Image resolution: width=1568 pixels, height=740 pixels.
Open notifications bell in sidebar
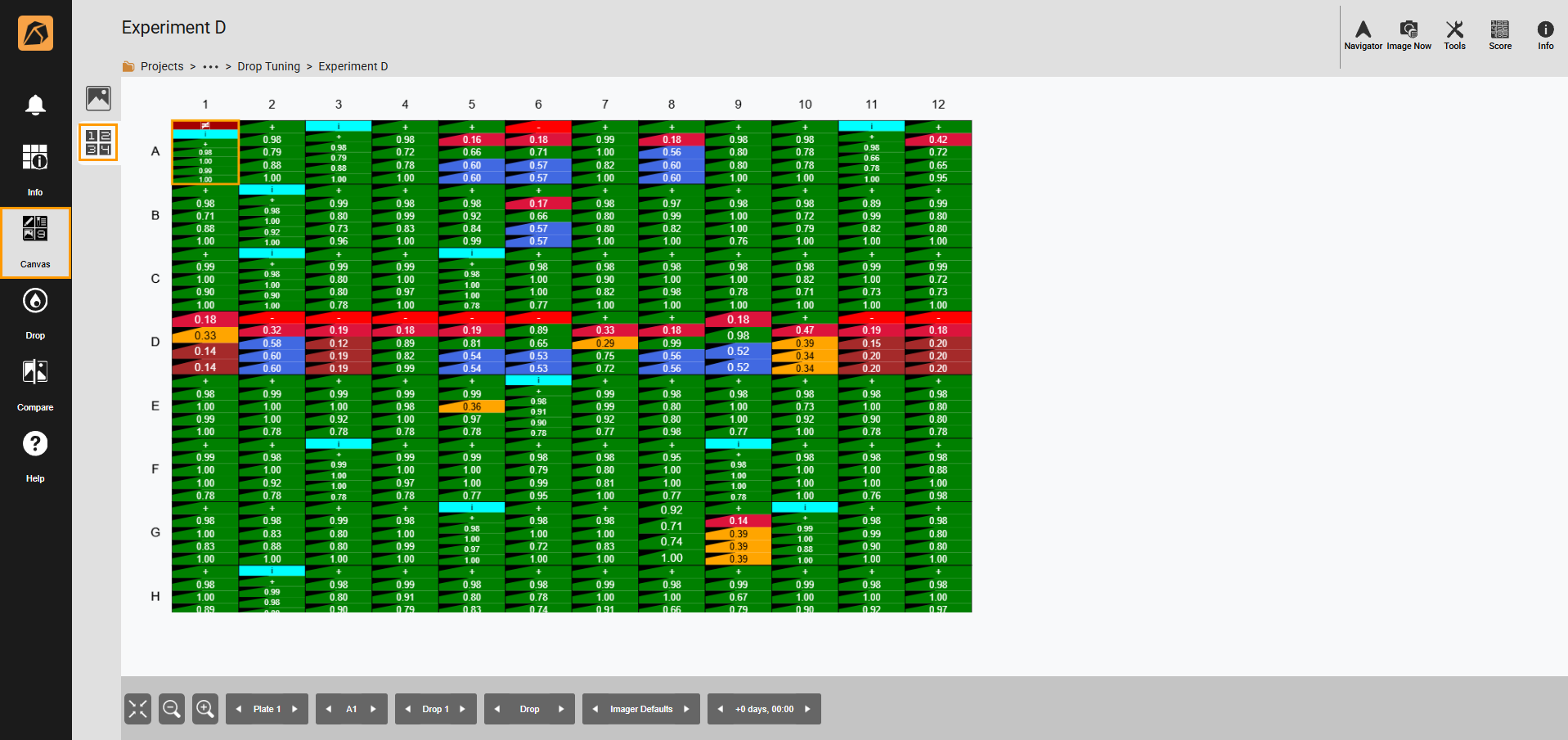35,105
